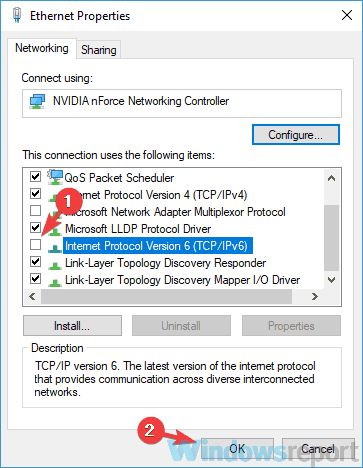
Task: Uncheck QoS Packet Scheduler checkbox
Action: click(x=35, y=176)
